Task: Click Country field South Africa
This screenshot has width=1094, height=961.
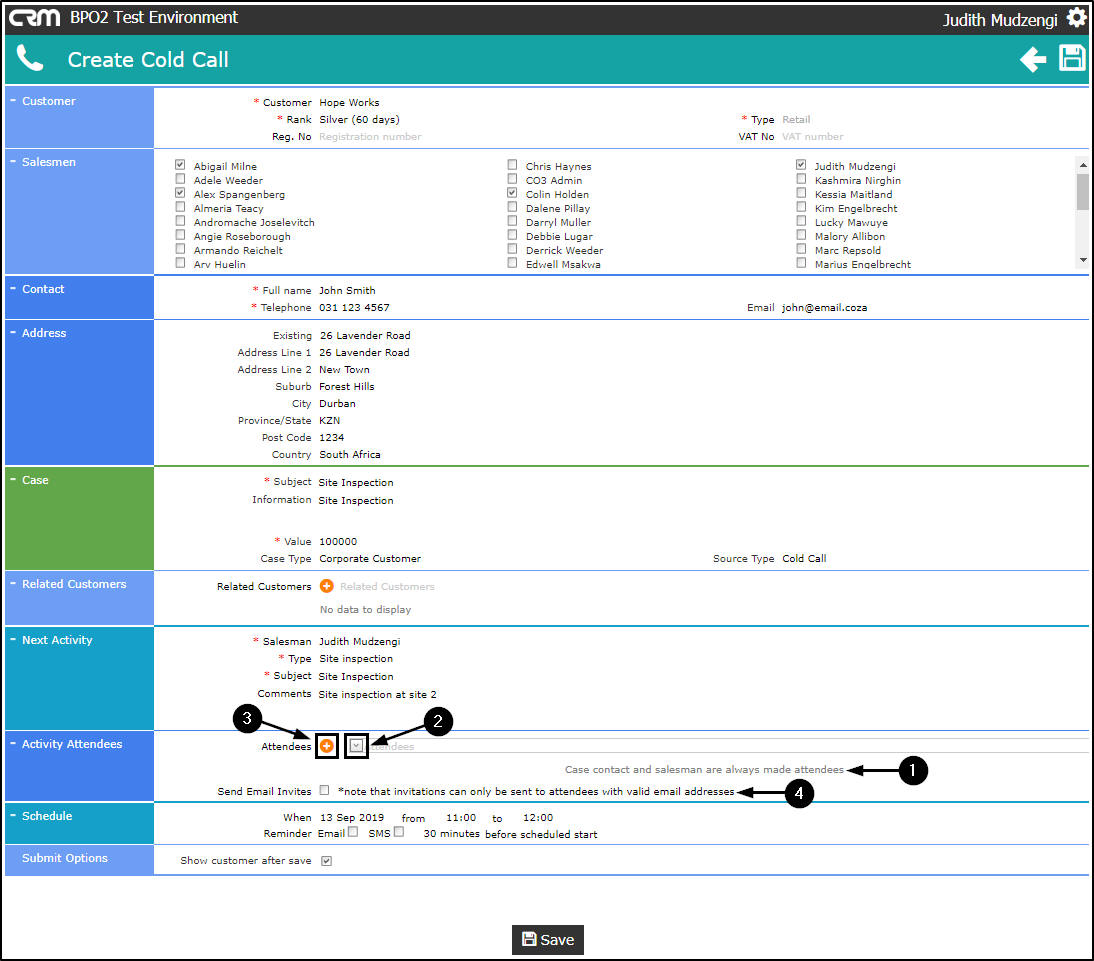Action: tap(350, 454)
